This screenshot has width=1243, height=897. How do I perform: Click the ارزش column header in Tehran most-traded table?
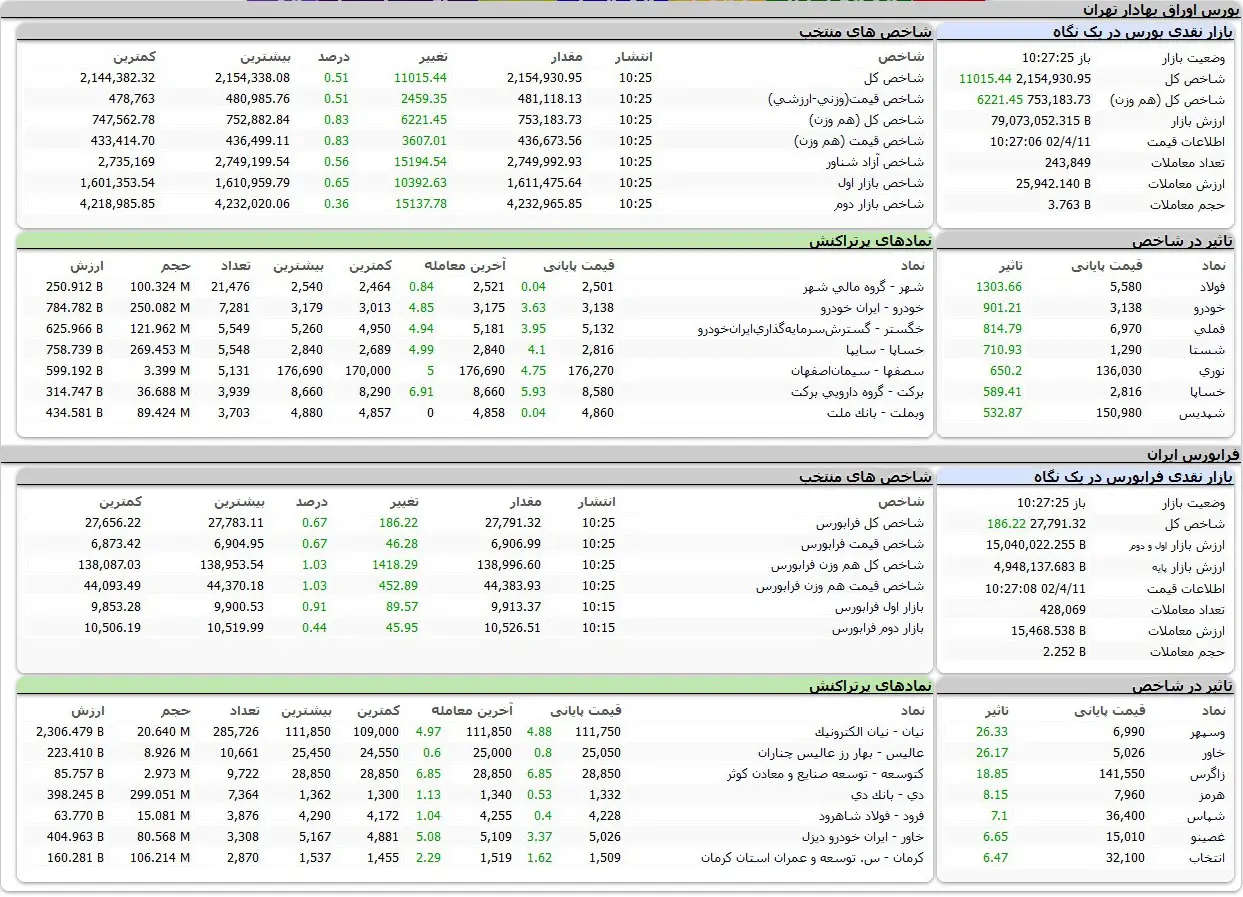coord(87,266)
